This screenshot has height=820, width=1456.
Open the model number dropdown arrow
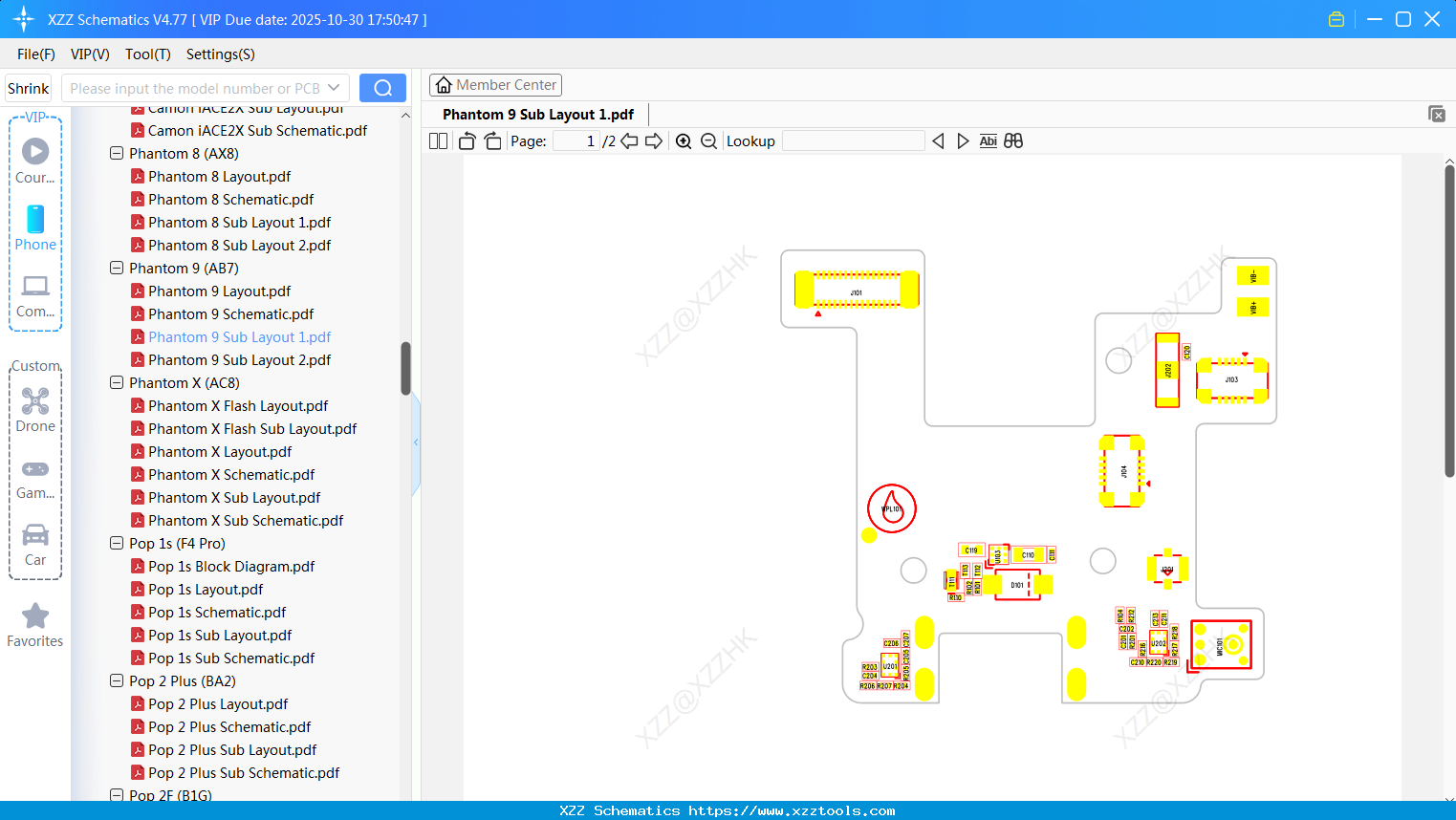click(334, 88)
